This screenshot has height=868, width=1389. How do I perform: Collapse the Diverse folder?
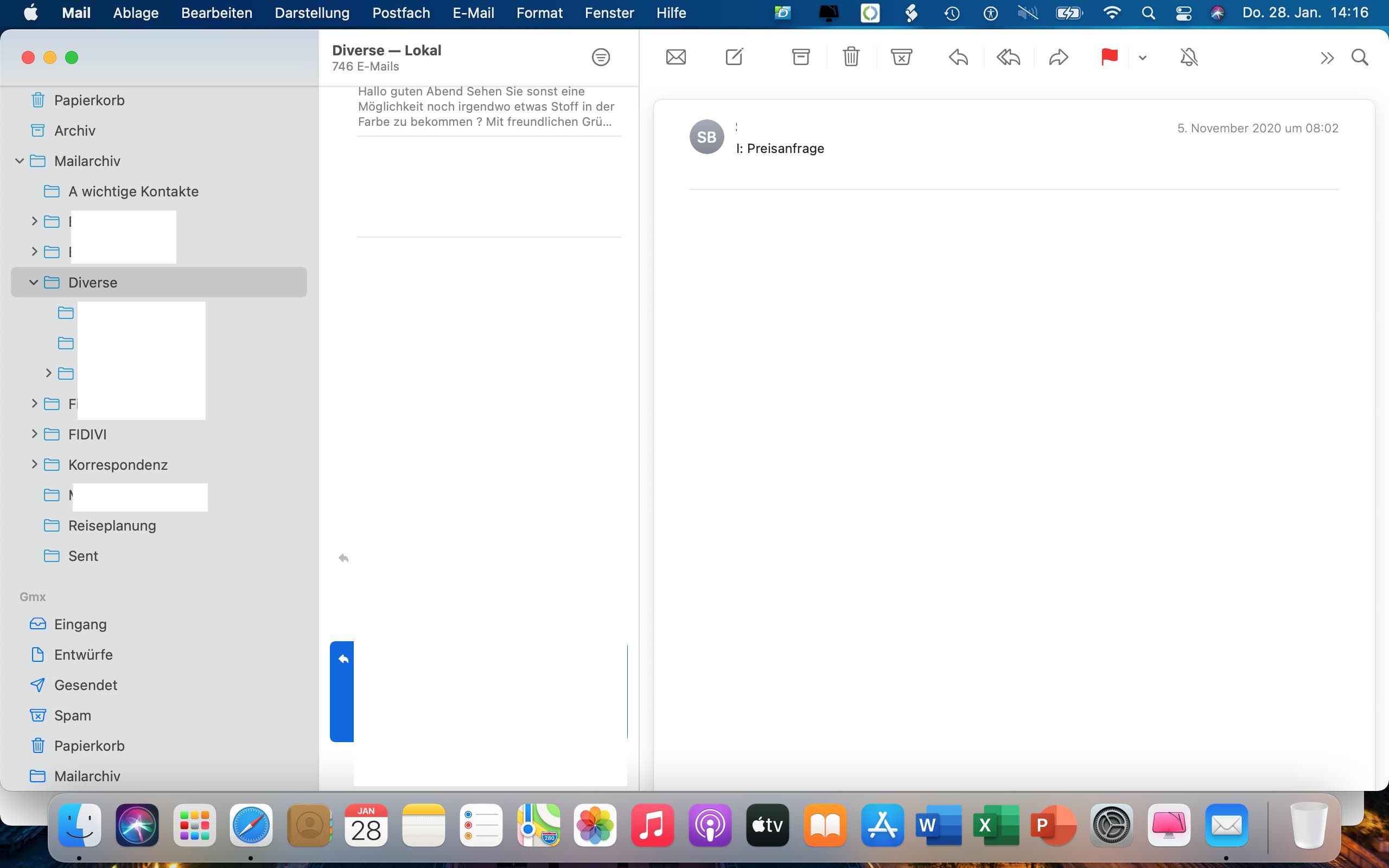coord(34,283)
